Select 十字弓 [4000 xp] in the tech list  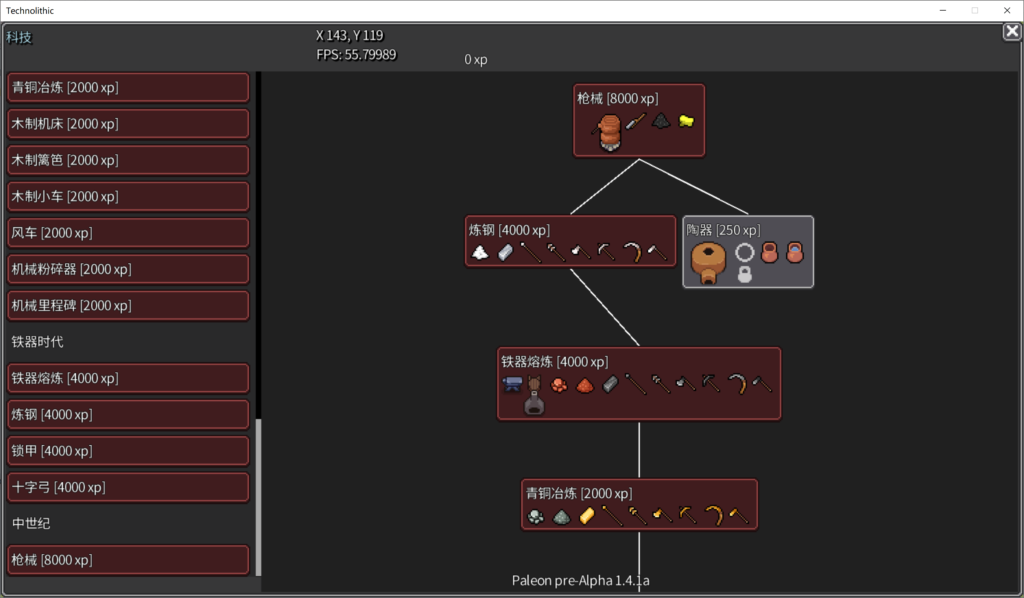(128, 487)
